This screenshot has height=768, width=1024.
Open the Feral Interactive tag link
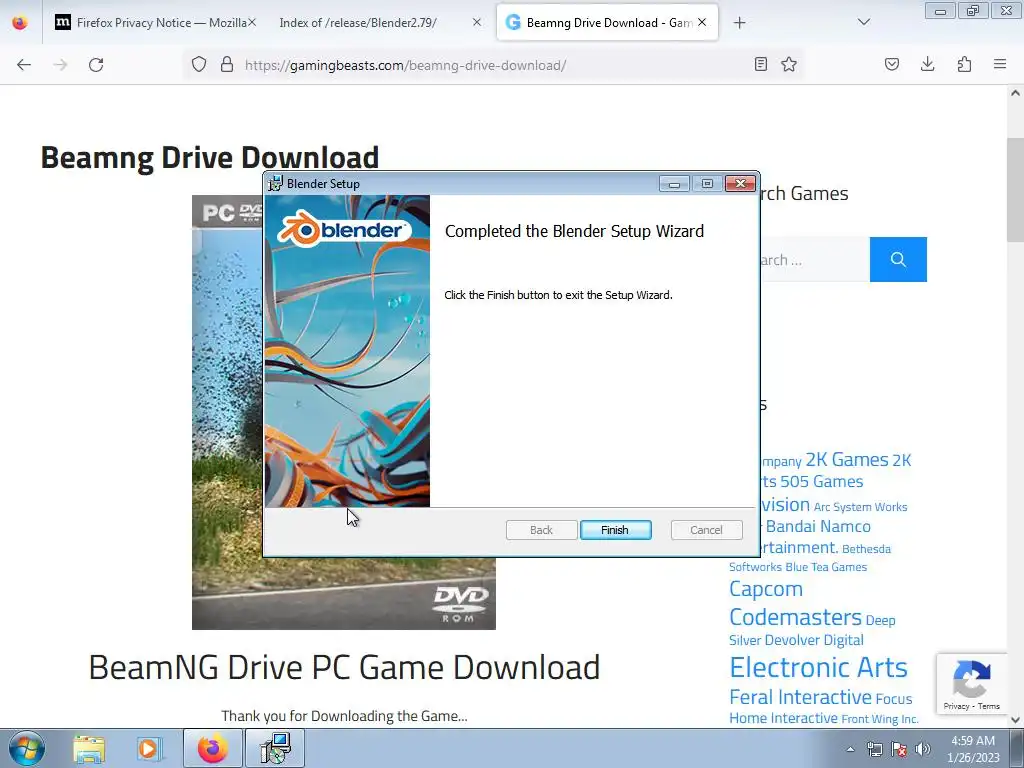(x=800, y=697)
